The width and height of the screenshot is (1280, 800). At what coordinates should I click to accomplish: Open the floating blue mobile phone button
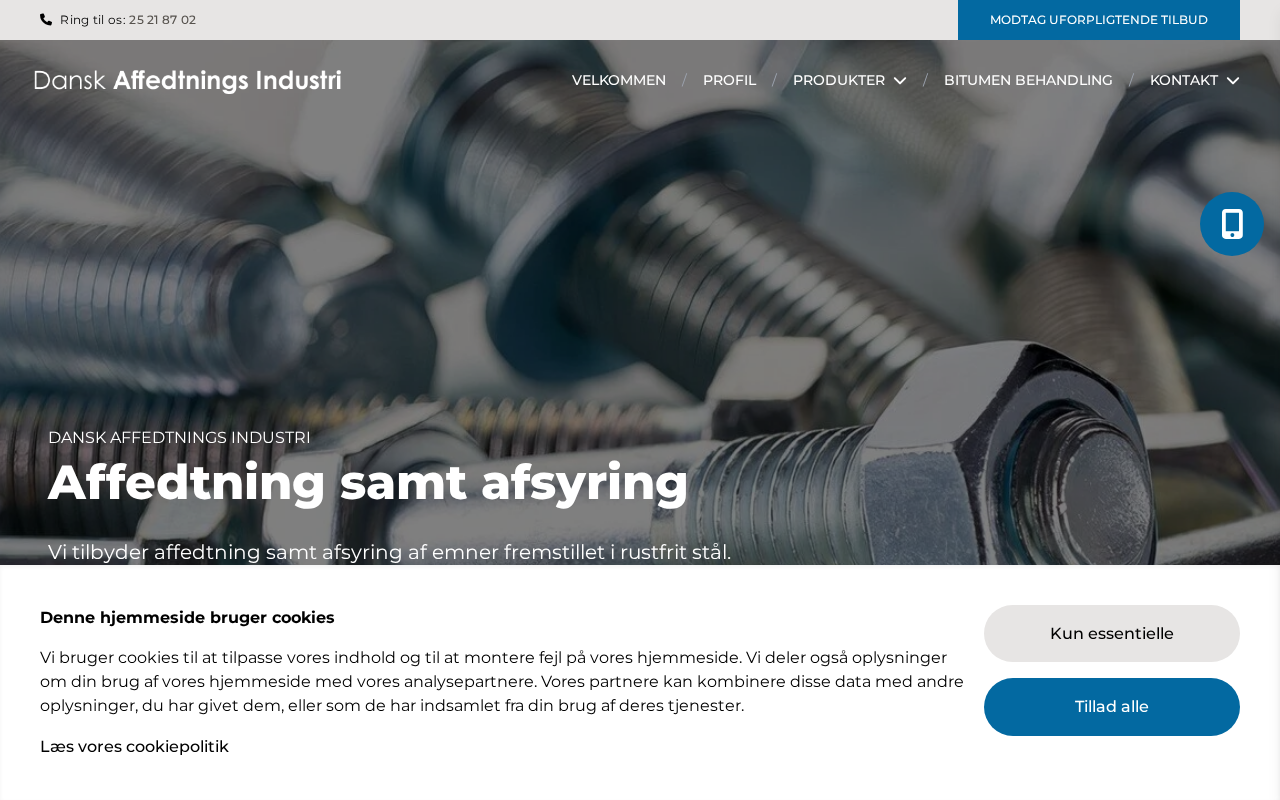[x=1232, y=224]
